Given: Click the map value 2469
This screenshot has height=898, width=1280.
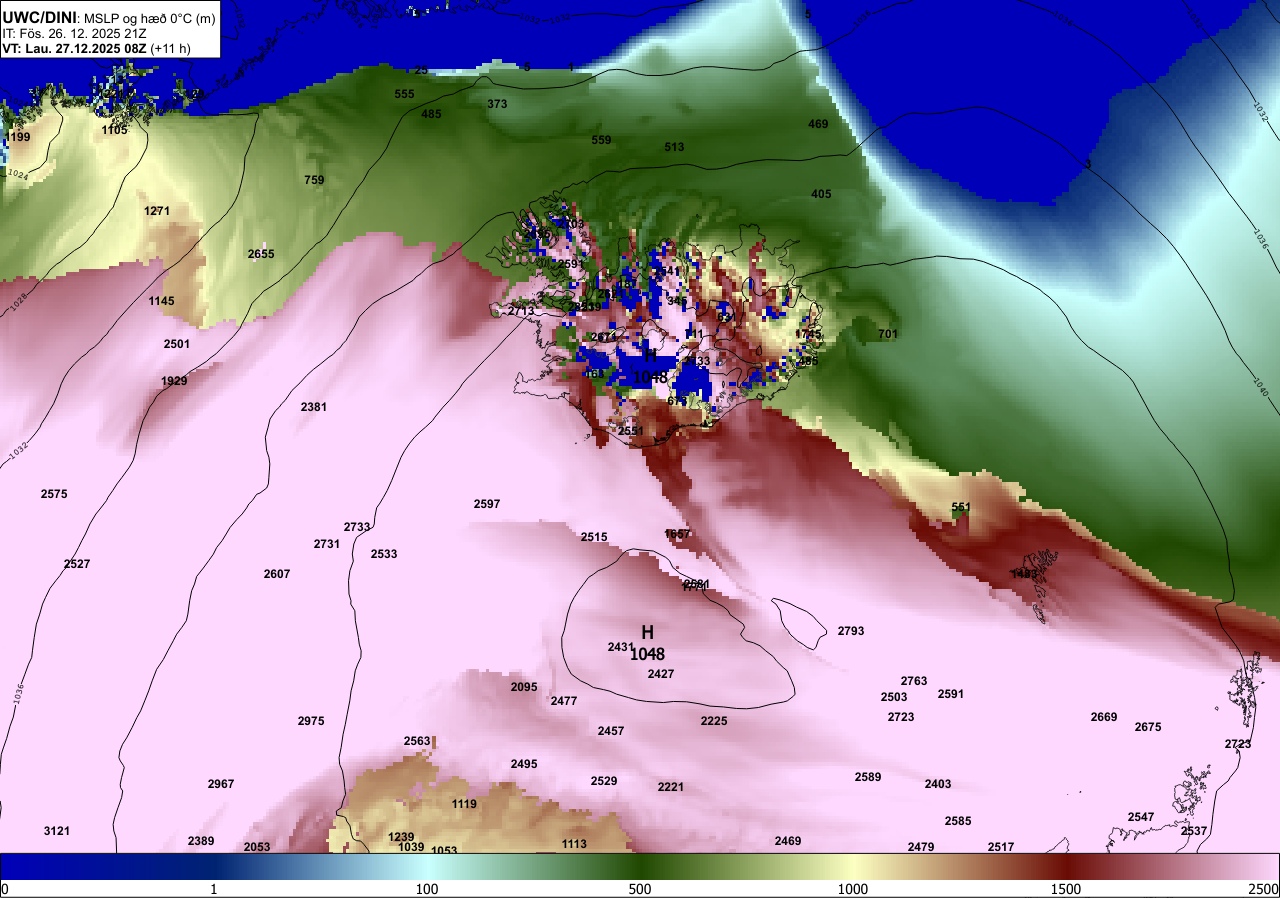Looking at the screenshot, I should tap(788, 841).
